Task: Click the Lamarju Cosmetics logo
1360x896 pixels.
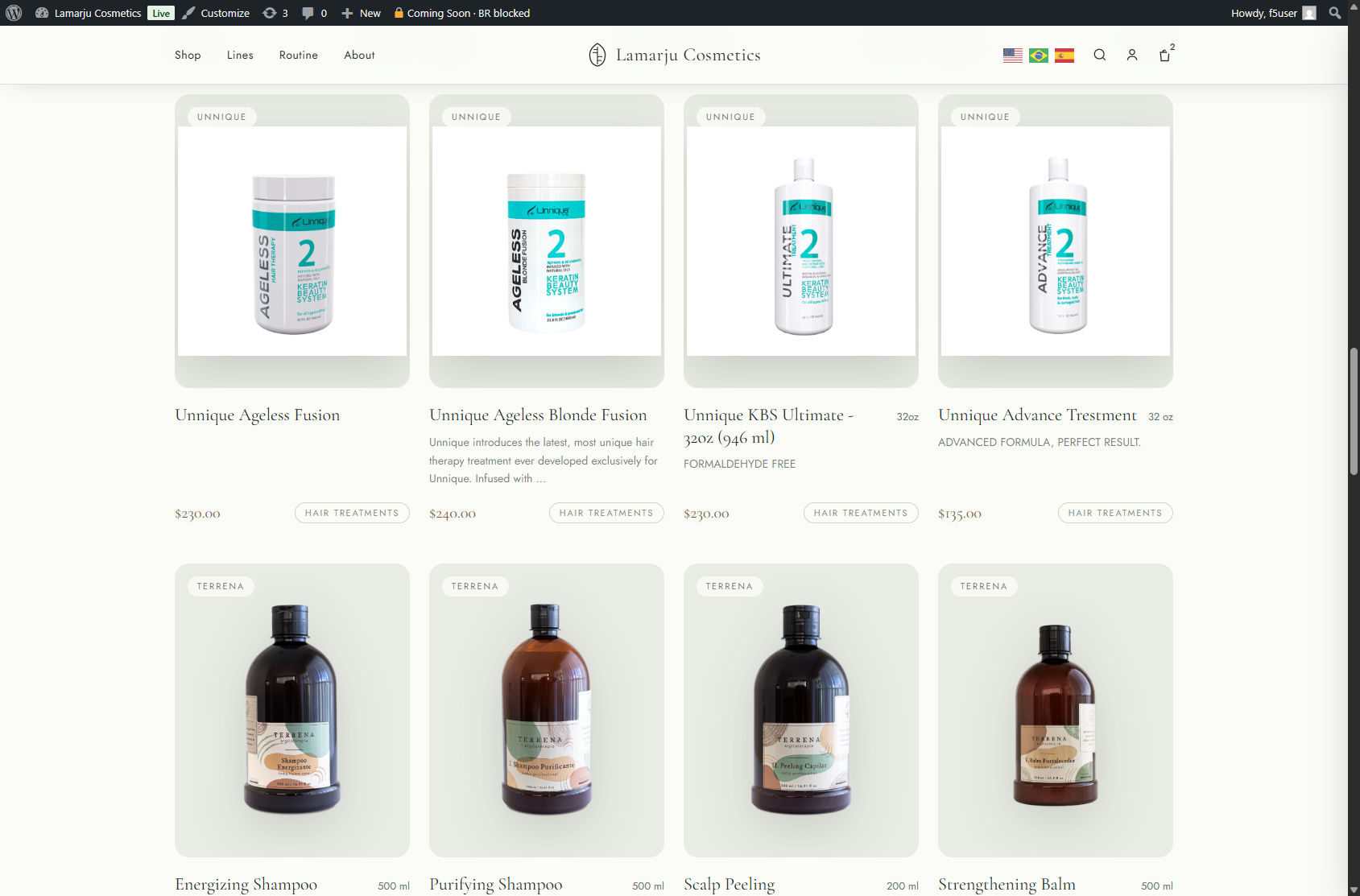Action: pyautogui.click(x=674, y=55)
